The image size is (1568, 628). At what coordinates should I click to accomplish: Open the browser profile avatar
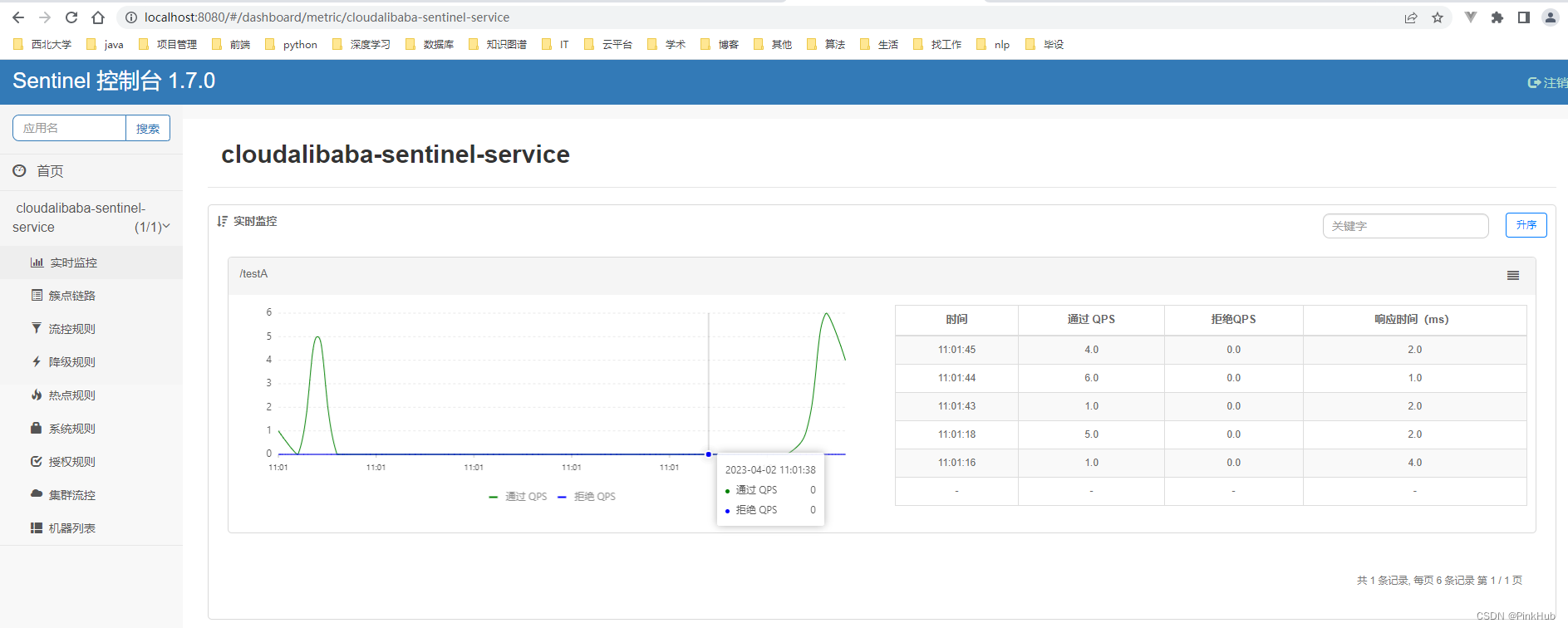point(1551,17)
